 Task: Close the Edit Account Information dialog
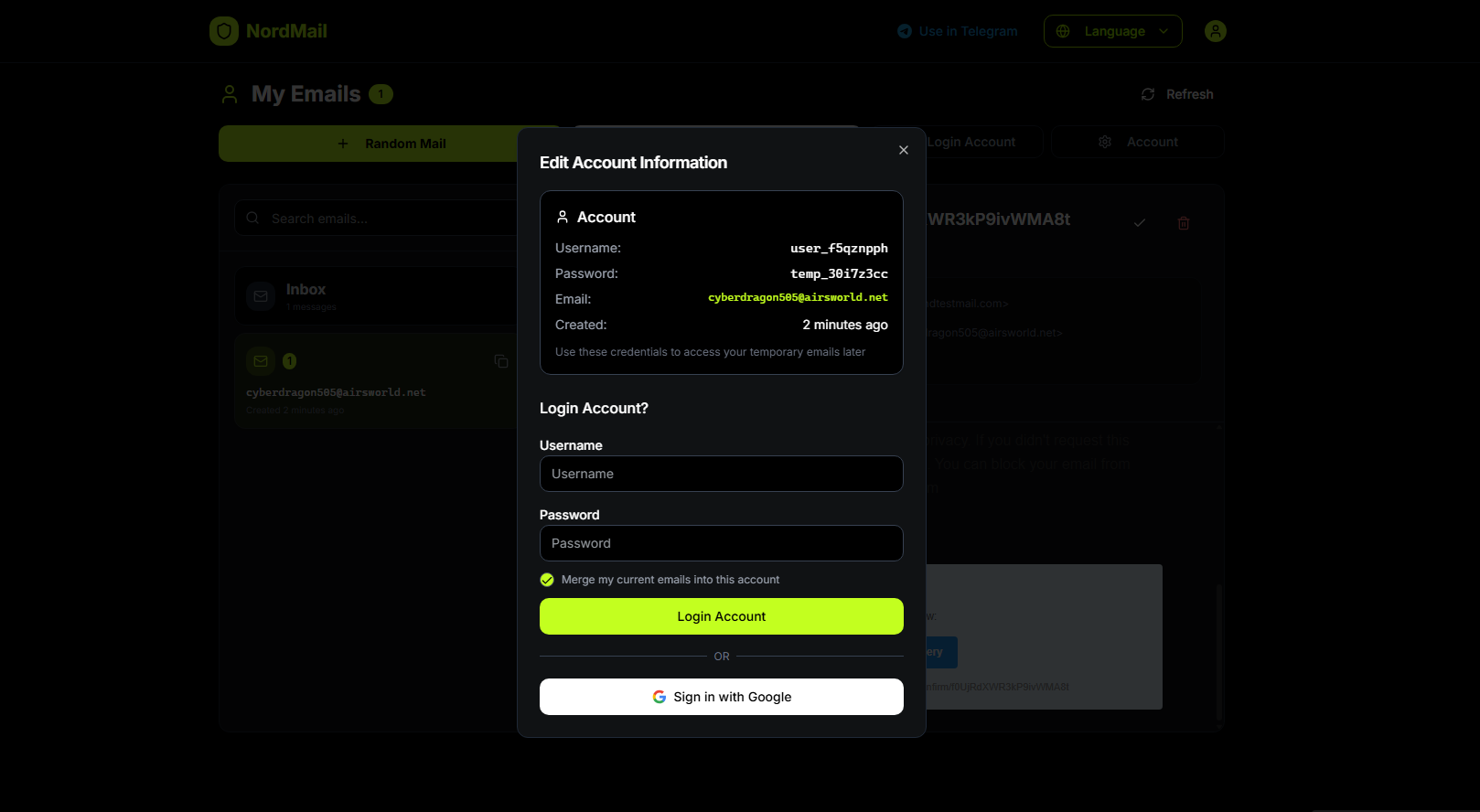click(x=904, y=150)
